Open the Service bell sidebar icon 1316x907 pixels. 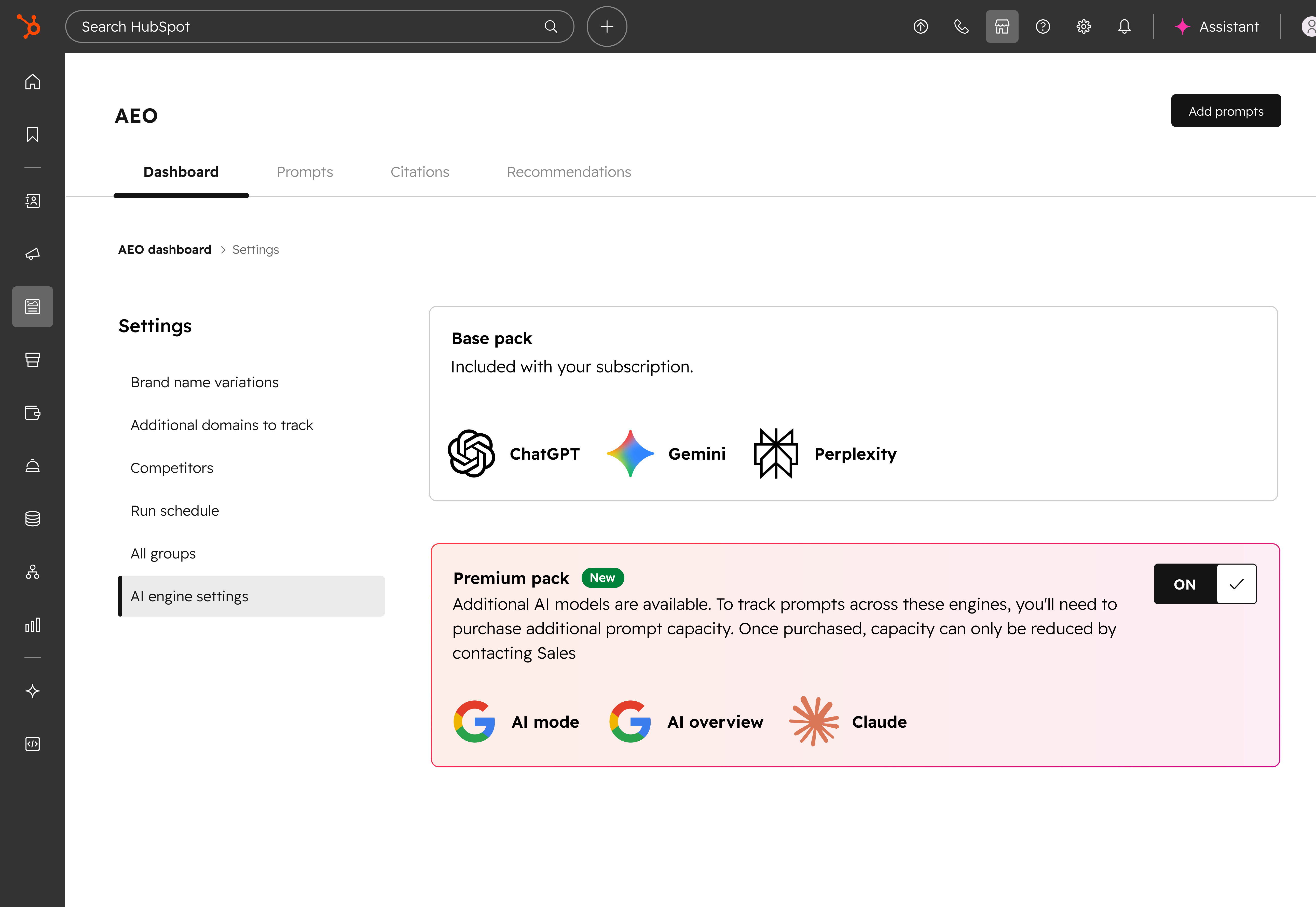(x=32, y=465)
